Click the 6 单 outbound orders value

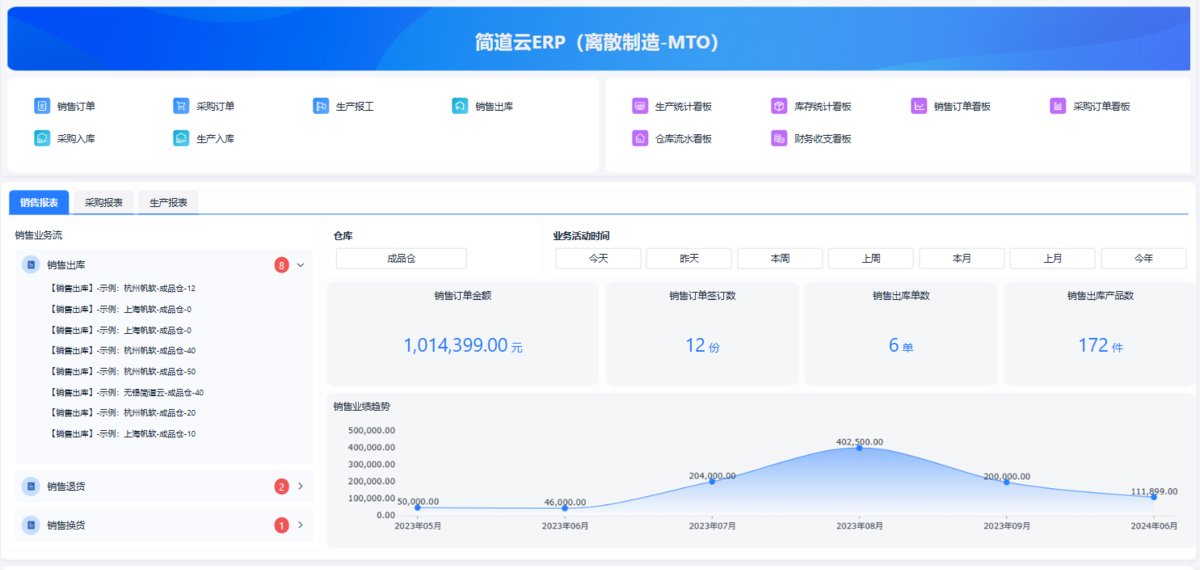[901, 346]
